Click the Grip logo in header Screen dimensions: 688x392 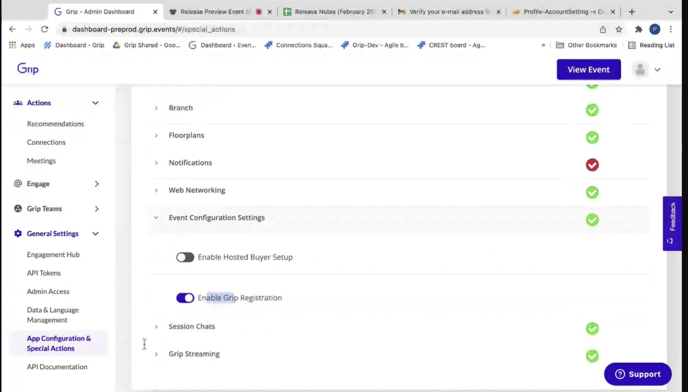coord(28,69)
